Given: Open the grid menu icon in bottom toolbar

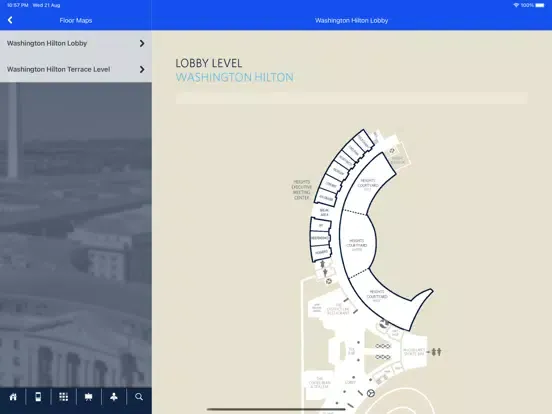Looking at the screenshot, I should click(x=63, y=397).
